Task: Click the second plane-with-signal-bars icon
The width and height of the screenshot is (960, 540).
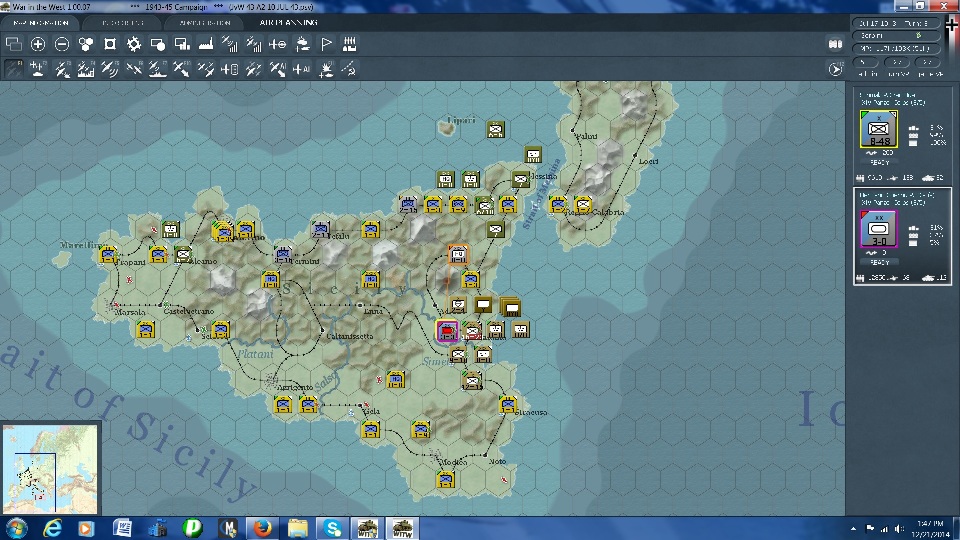Action: click(253, 44)
